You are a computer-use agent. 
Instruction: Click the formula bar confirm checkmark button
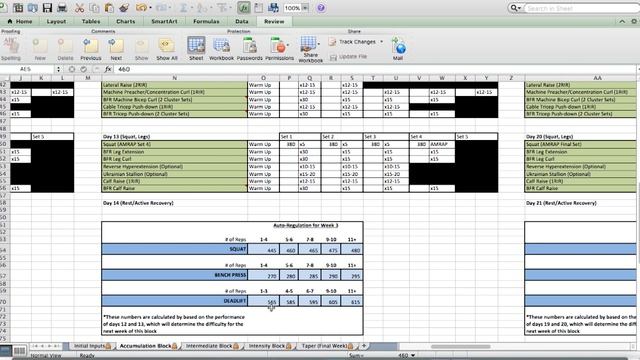[x=83, y=69]
